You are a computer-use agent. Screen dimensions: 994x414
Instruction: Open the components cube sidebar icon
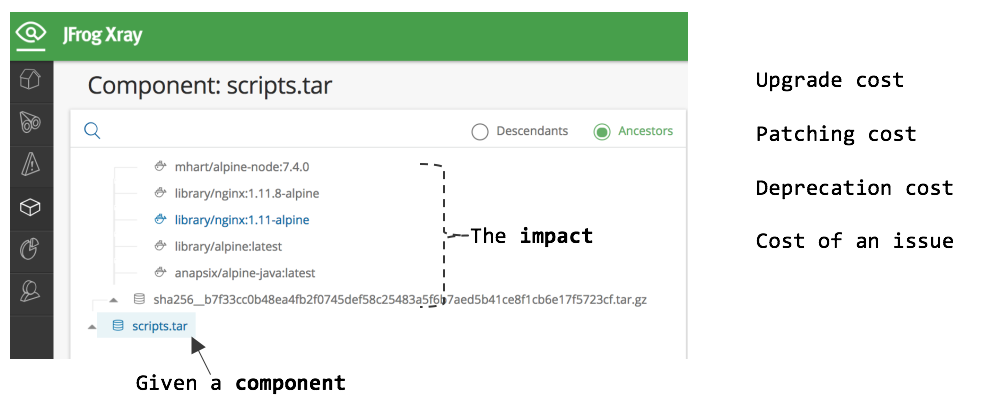tap(31, 207)
